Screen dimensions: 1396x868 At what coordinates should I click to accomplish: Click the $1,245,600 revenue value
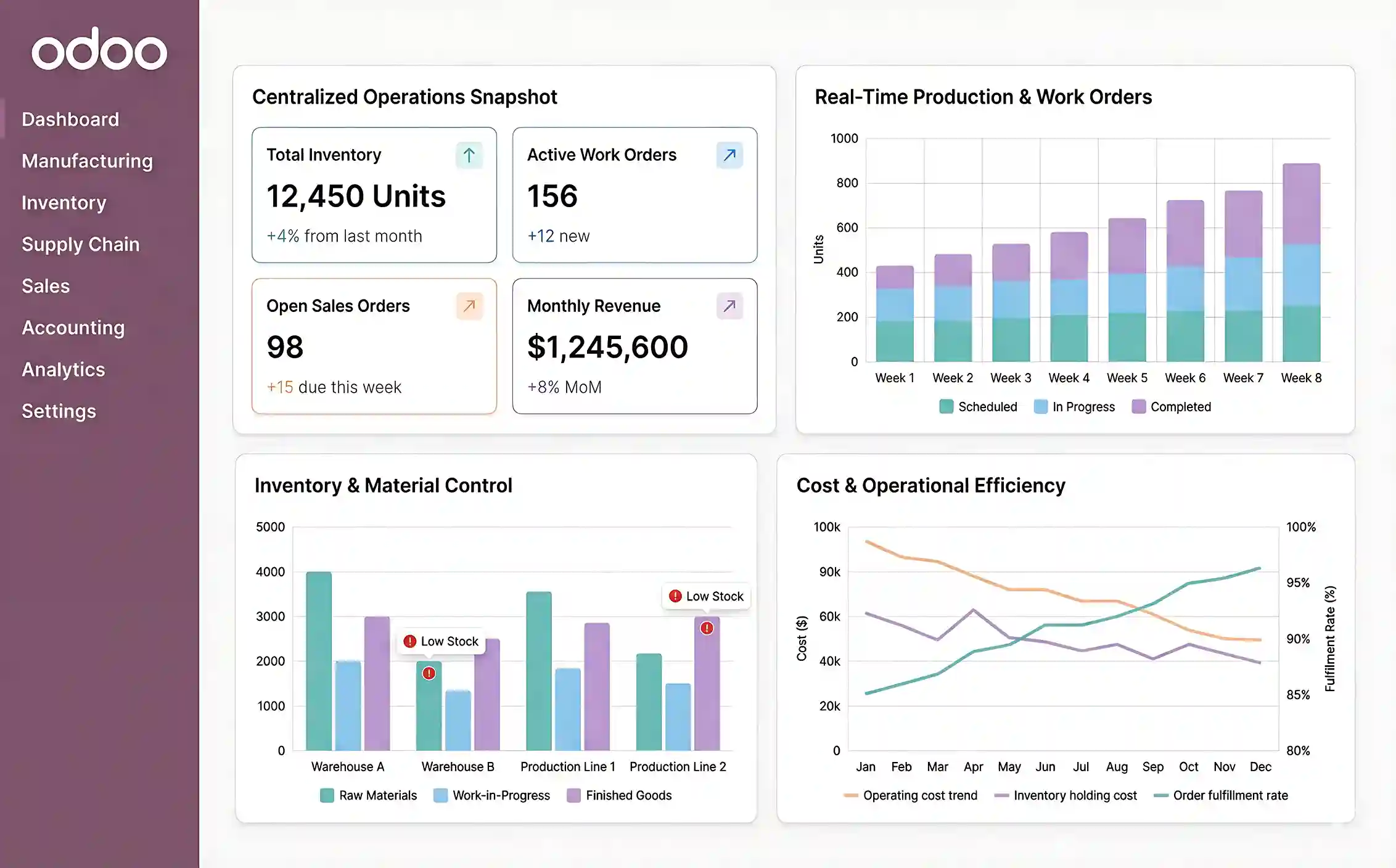(x=607, y=347)
